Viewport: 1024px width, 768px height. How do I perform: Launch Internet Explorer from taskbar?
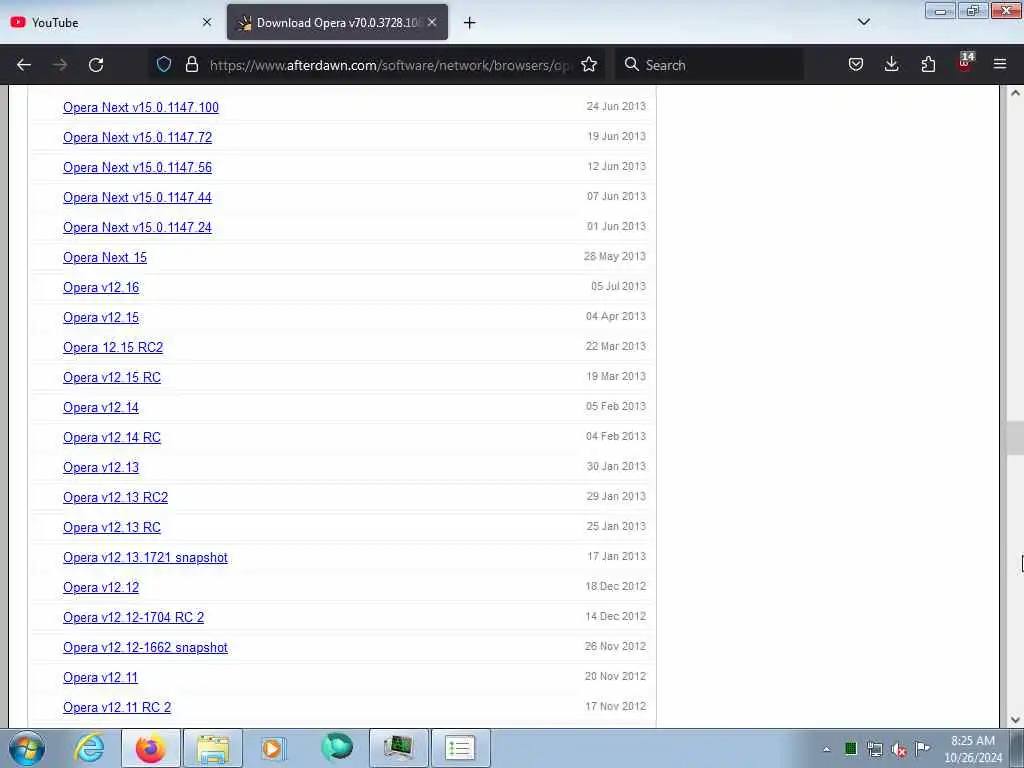click(x=89, y=748)
